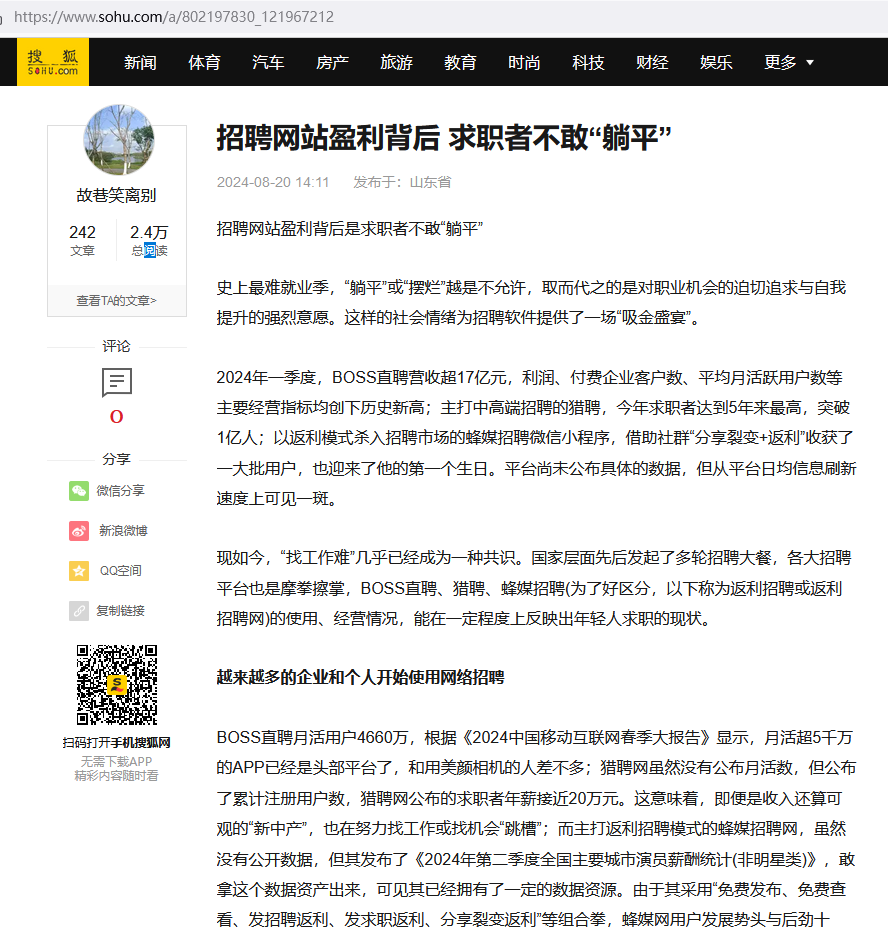Click the 评论 section label
The image size is (888, 937).
pyautogui.click(x=116, y=346)
